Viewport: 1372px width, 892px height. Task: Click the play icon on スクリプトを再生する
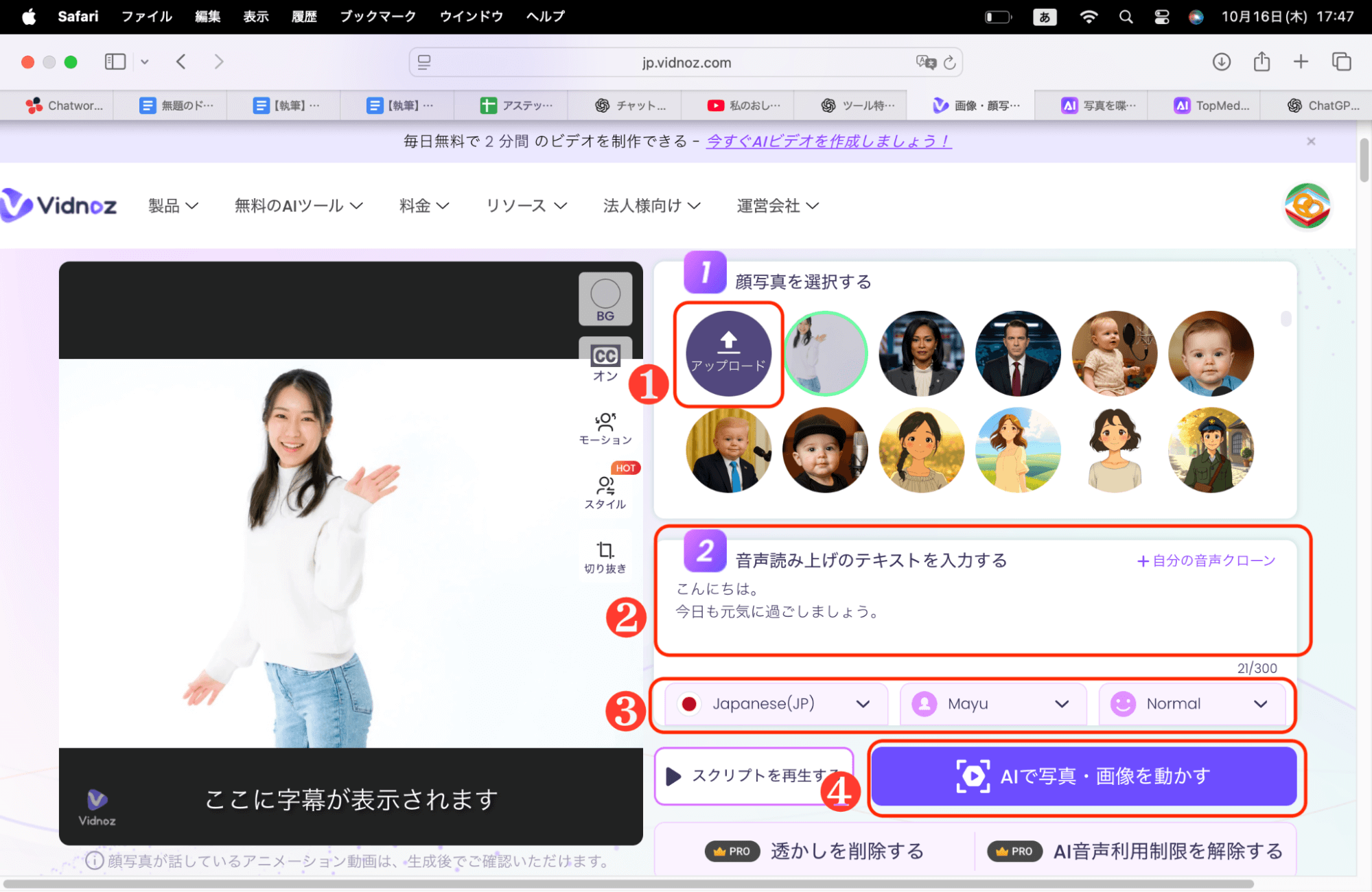click(x=673, y=777)
